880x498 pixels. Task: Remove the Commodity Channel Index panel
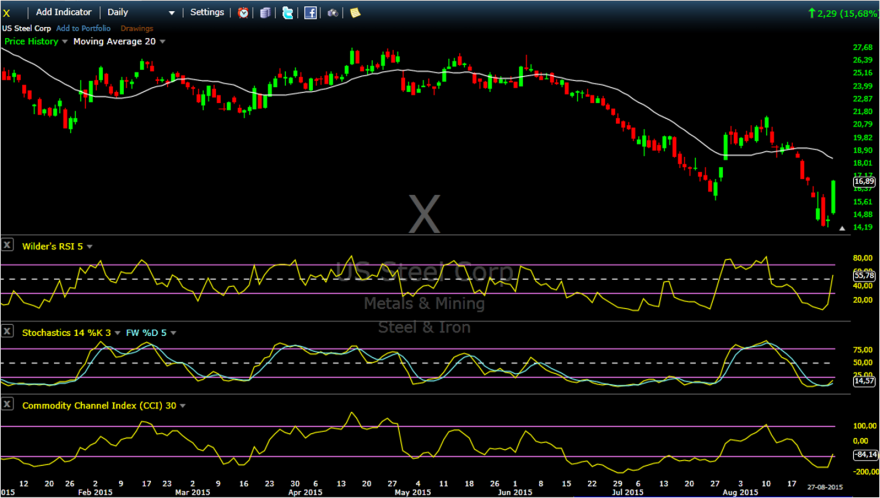tap(7, 404)
